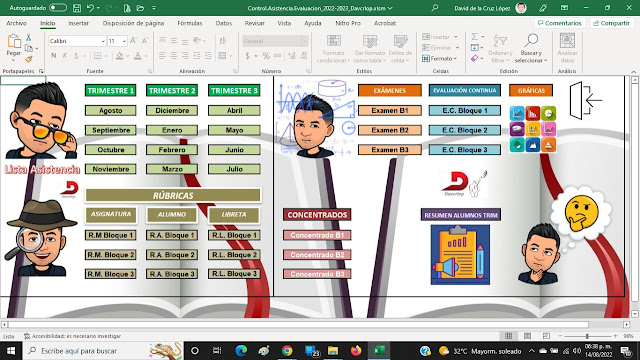Switch to the Datos tab

tap(224, 23)
